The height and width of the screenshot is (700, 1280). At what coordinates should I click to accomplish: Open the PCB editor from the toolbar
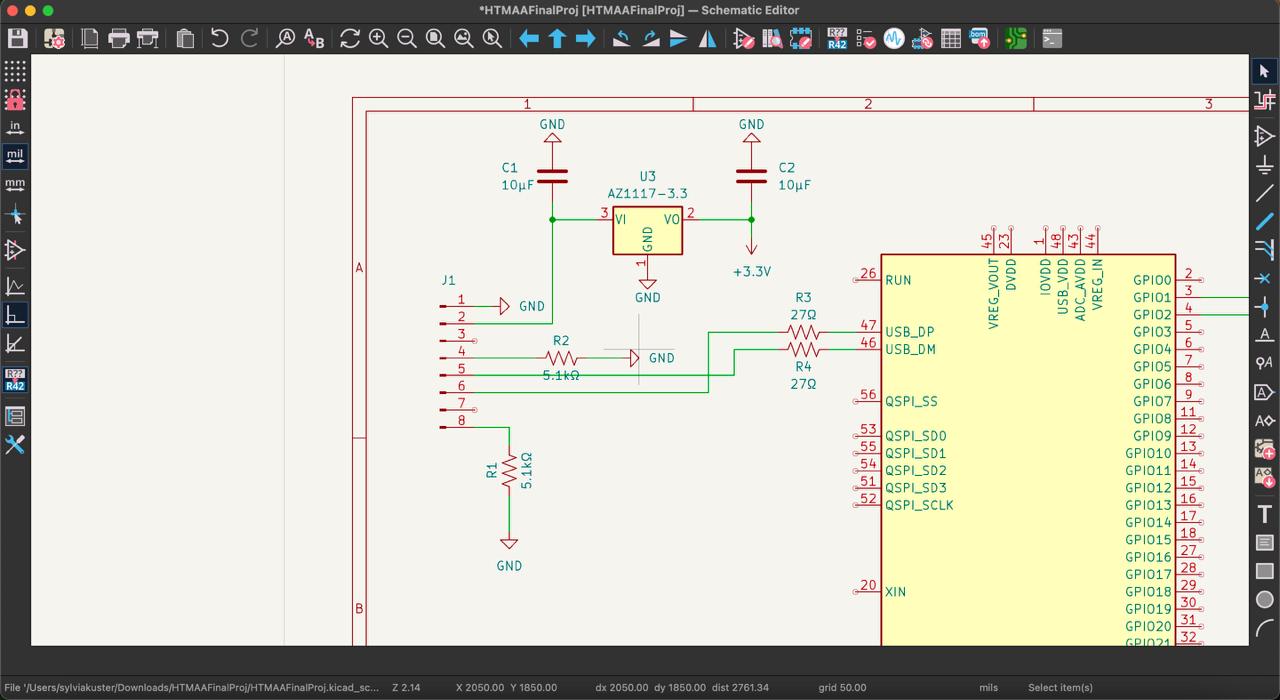(x=1016, y=39)
